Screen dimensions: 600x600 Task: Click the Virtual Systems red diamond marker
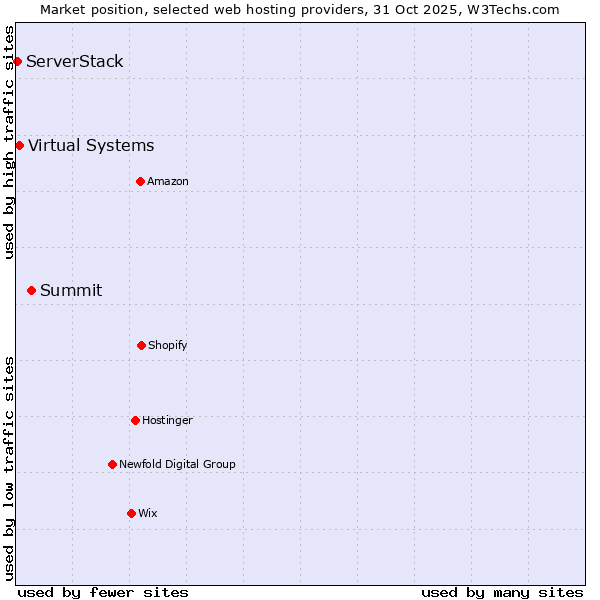19,146
